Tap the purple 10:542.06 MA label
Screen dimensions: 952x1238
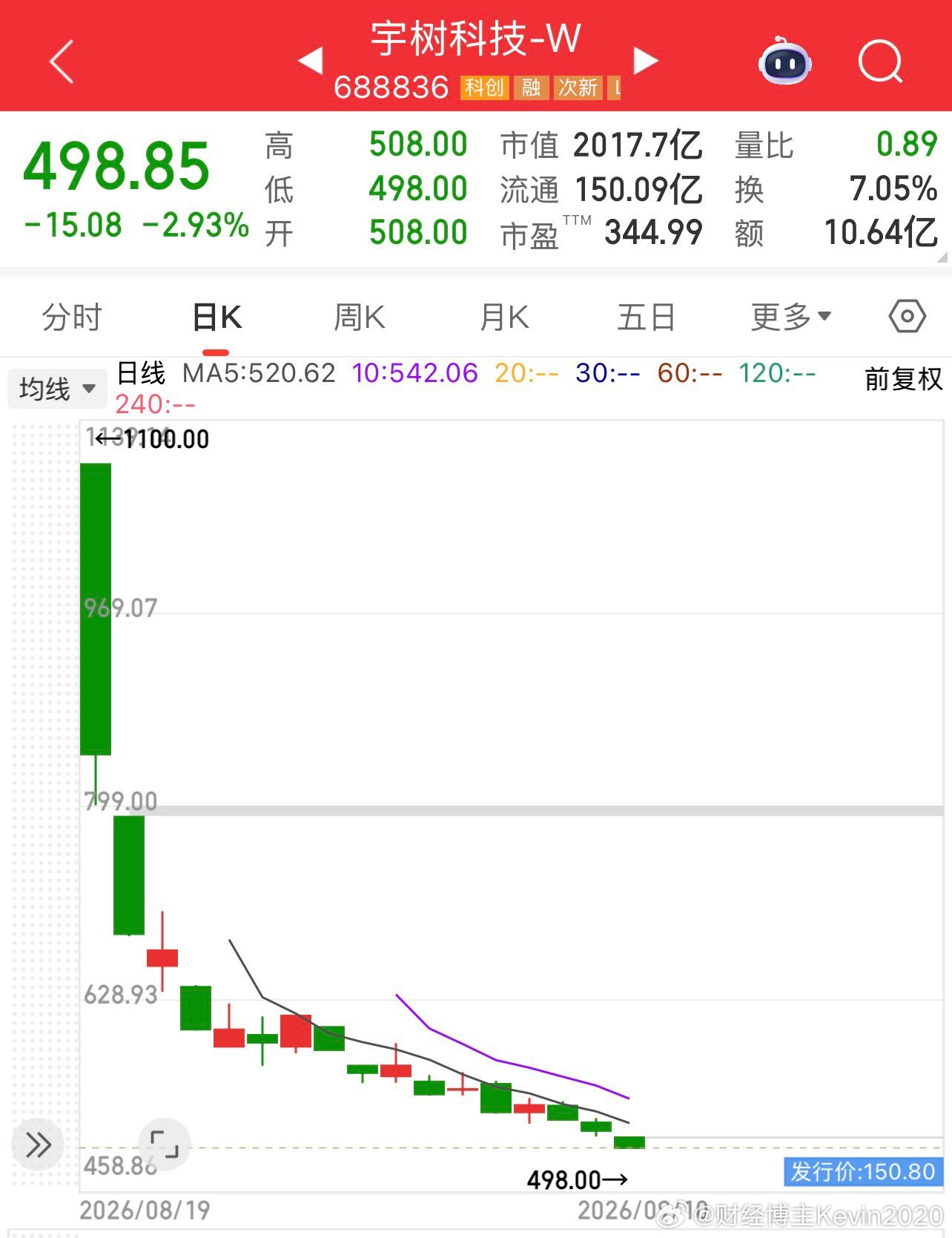tap(414, 373)
